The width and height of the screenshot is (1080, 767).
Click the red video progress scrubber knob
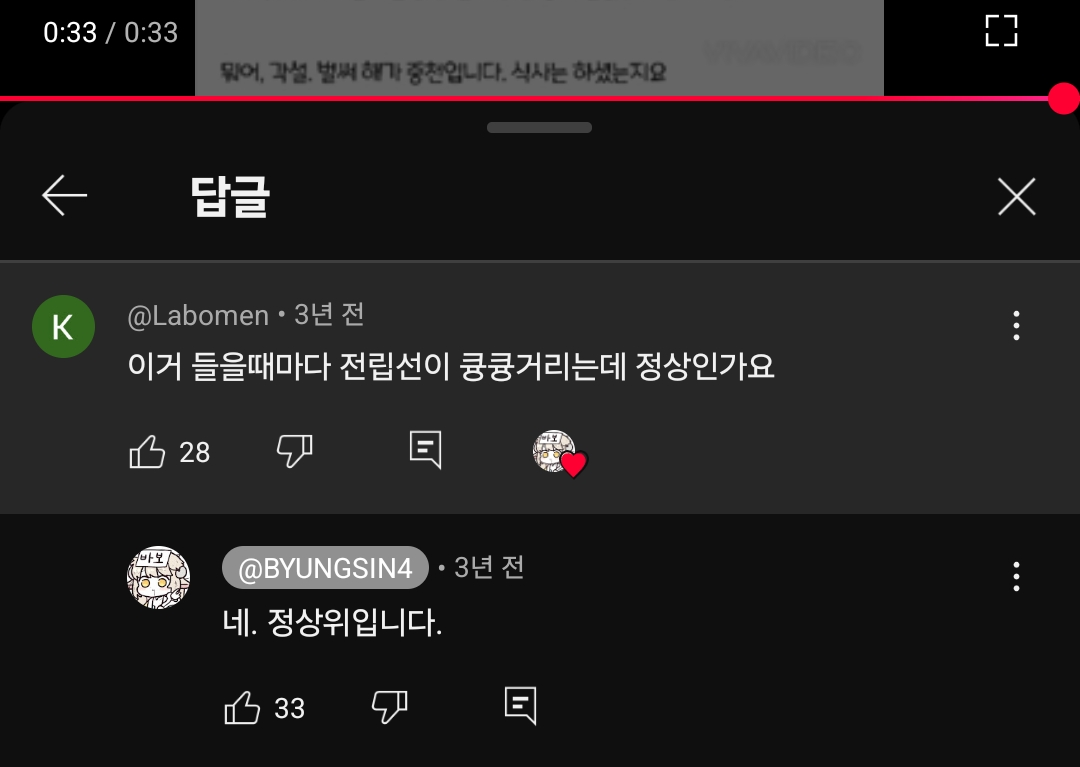point(1063,98)
